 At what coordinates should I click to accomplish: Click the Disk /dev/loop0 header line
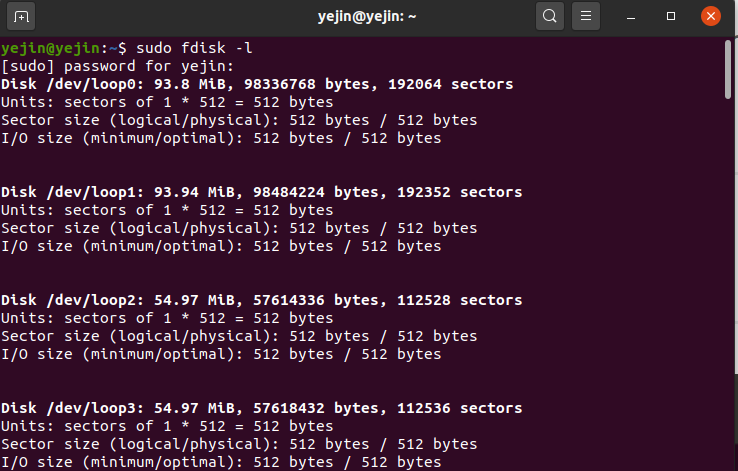(x=257, y=84)
